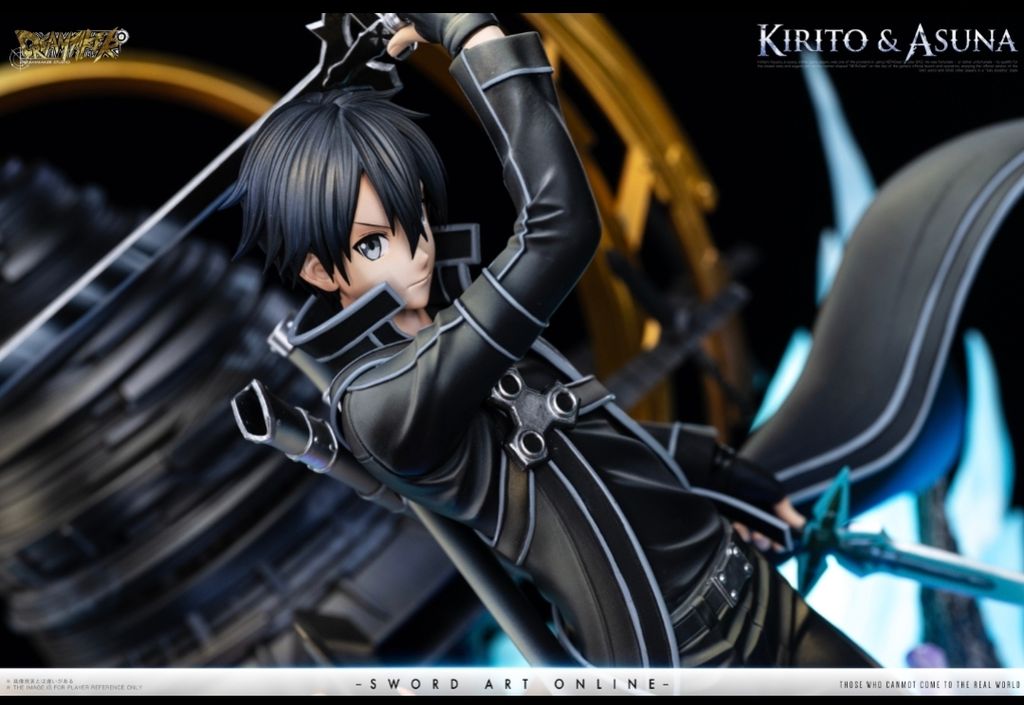Click the "- Sword Art Online -" caption
The image size is (1024, 705).
coord(513,684)
